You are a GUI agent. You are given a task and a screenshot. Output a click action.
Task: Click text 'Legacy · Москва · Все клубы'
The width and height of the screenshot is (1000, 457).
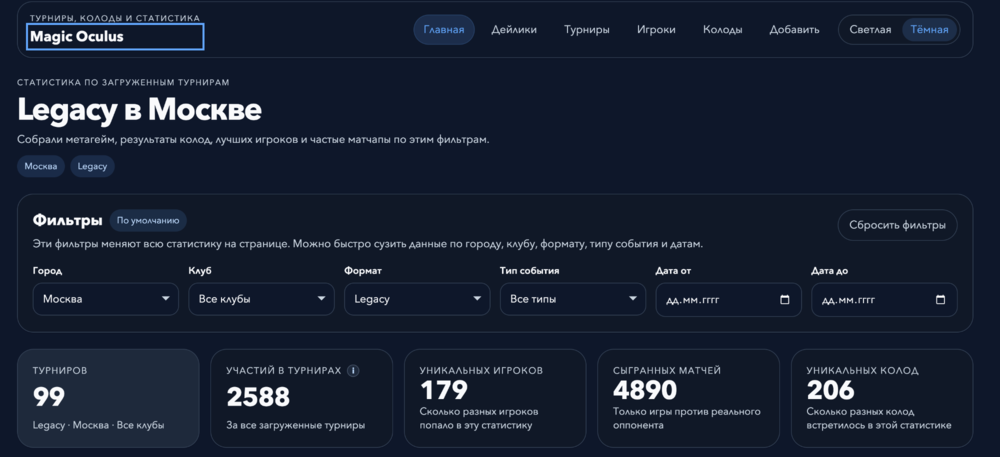(x=98, y=425)
